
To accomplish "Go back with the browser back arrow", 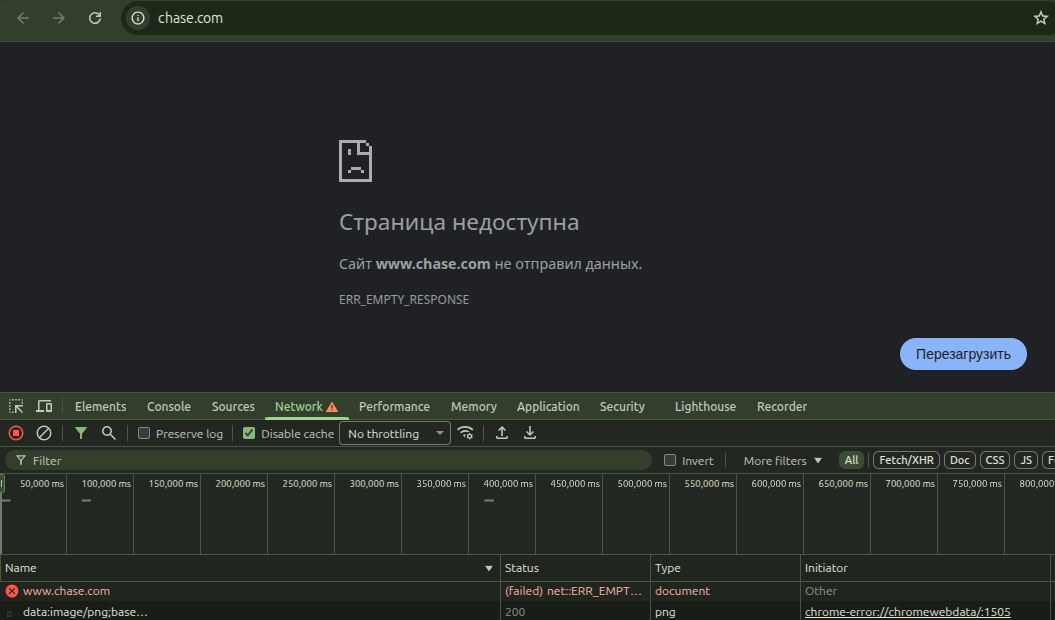I will click(x=23, y=18).
